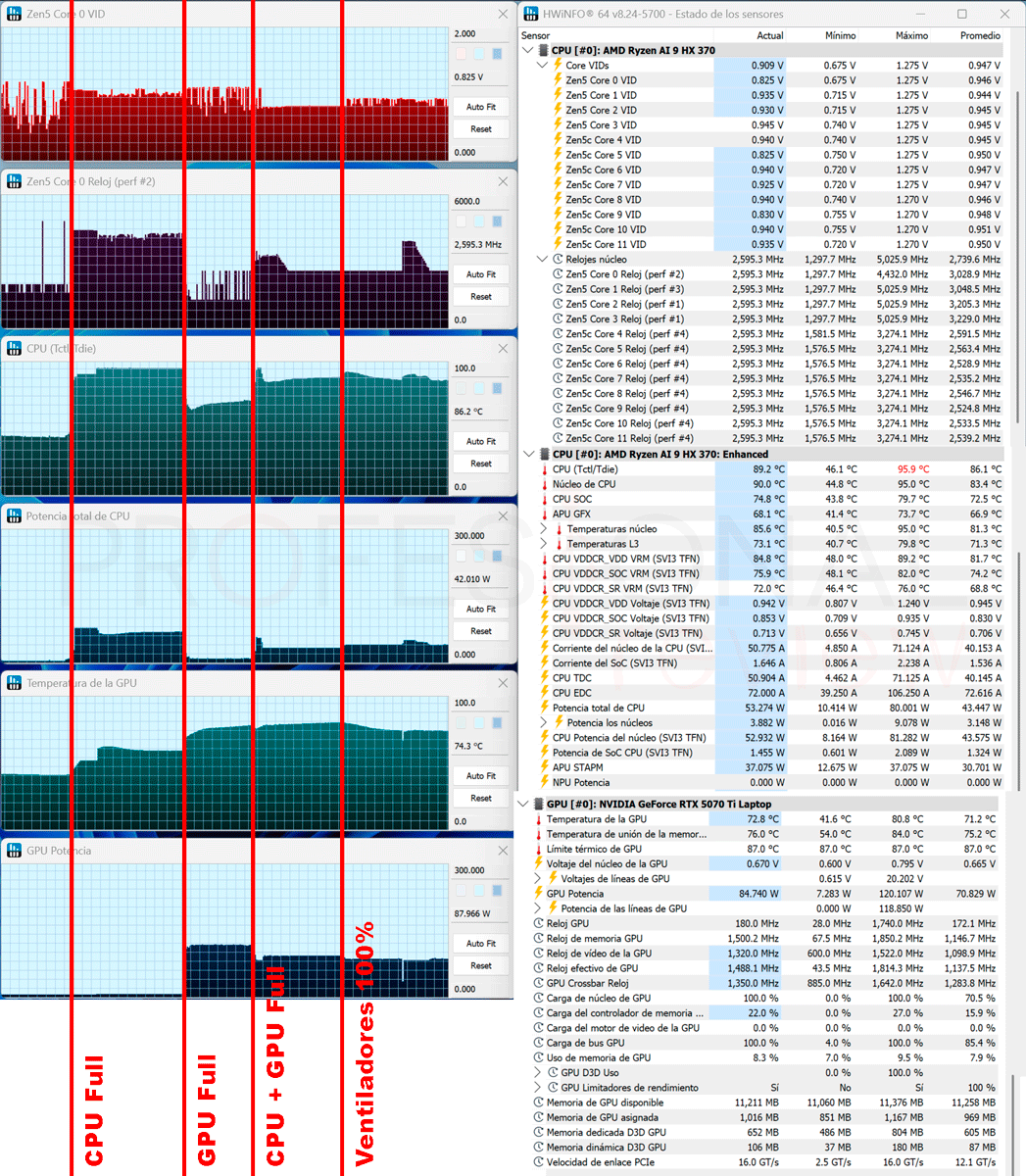
Task: Expand Potencia de las líneas de GPU
Action: pos(538,908)
